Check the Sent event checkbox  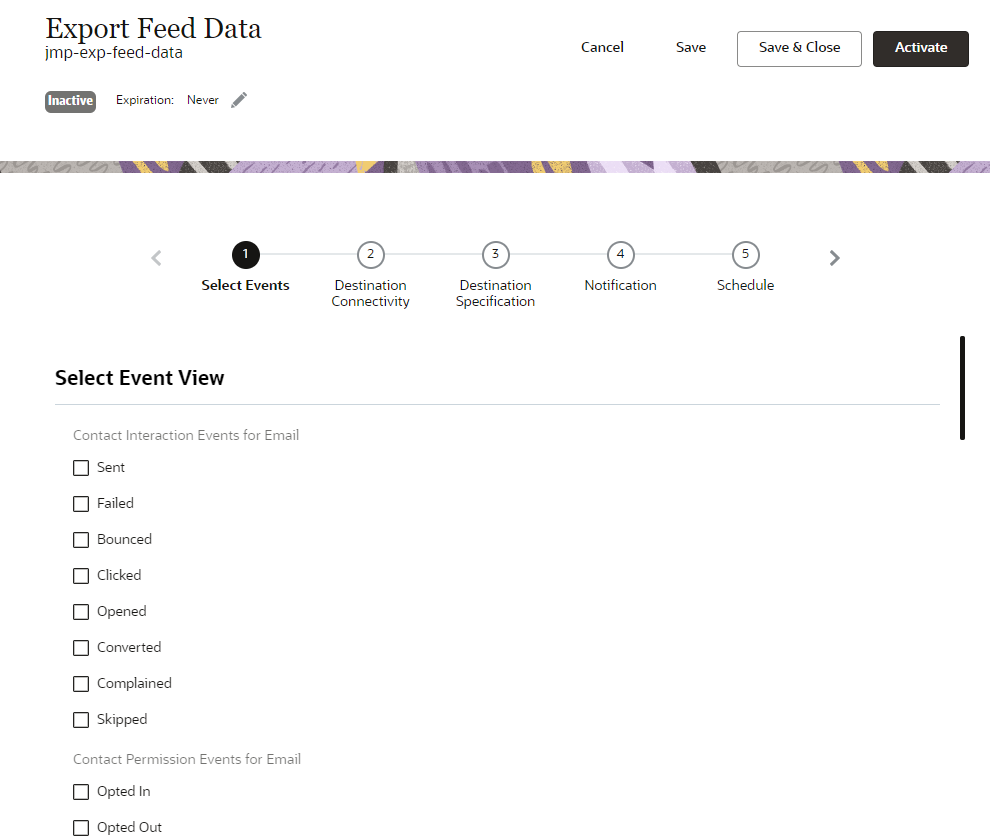[81, 467]
